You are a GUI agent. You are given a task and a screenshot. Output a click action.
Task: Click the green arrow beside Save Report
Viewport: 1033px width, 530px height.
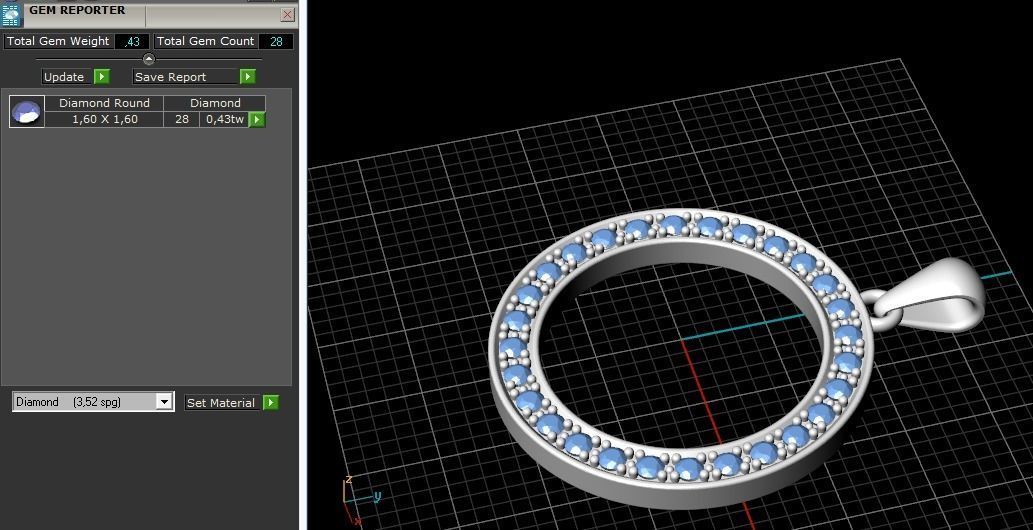(247, 77)
